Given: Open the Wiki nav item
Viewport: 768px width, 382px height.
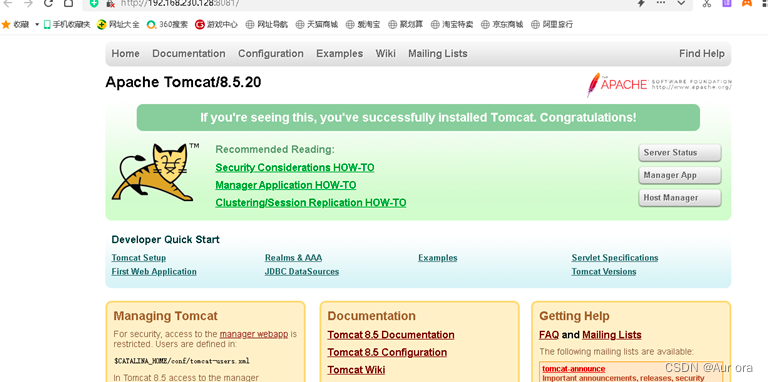Looking at the screenshot, I should pyautogui.click(x=385, y=53).
